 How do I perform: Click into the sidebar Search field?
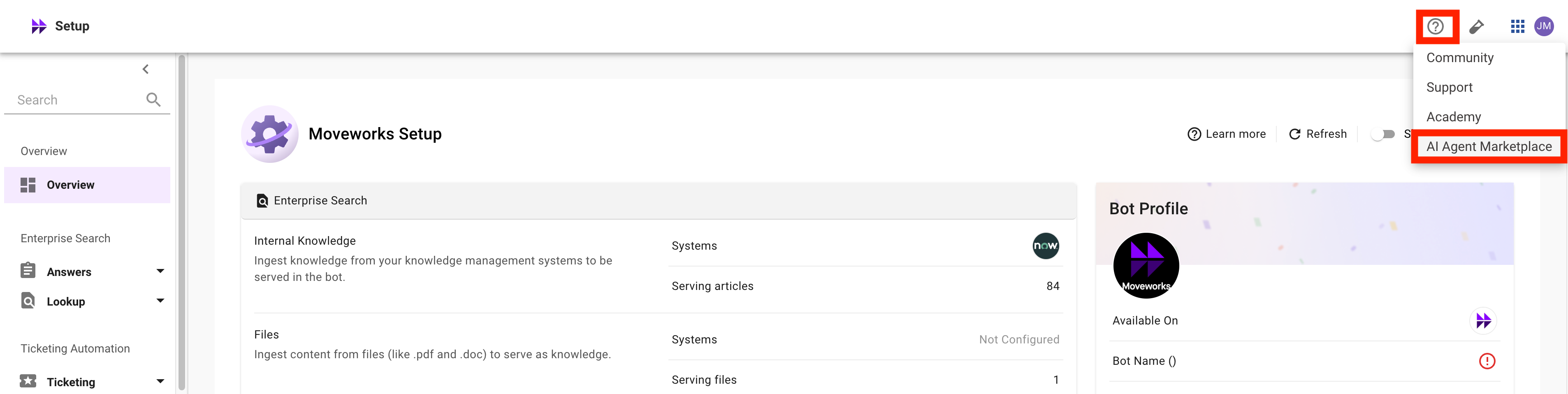(x=76, y=100)
